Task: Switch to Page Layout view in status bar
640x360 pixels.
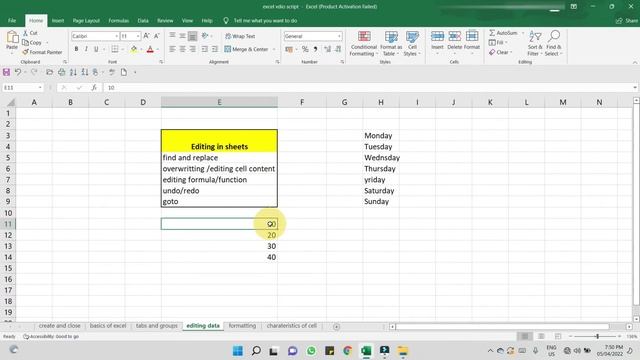Action: coord(541,336)
